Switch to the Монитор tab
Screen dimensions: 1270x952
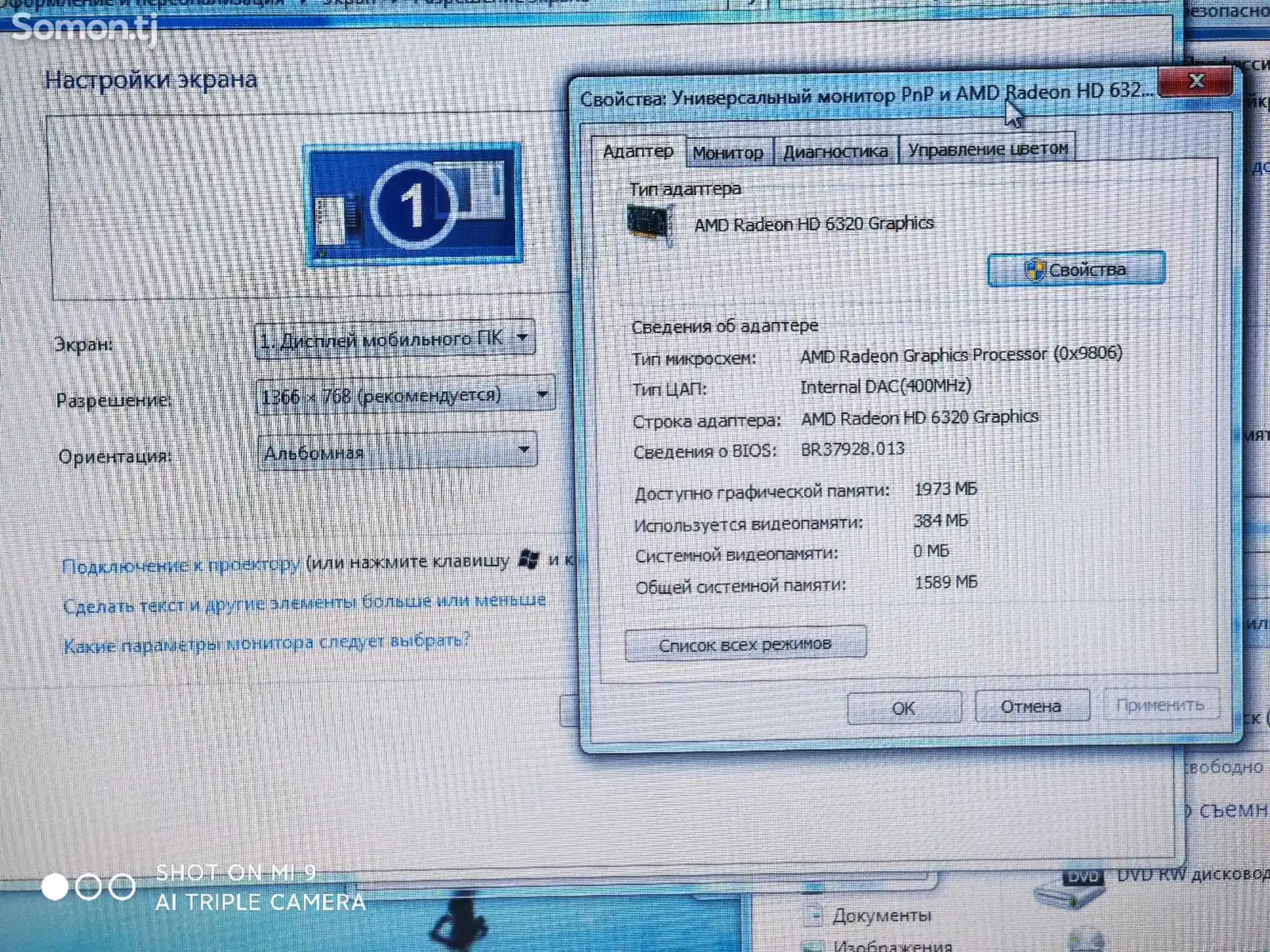click(728, 152)
